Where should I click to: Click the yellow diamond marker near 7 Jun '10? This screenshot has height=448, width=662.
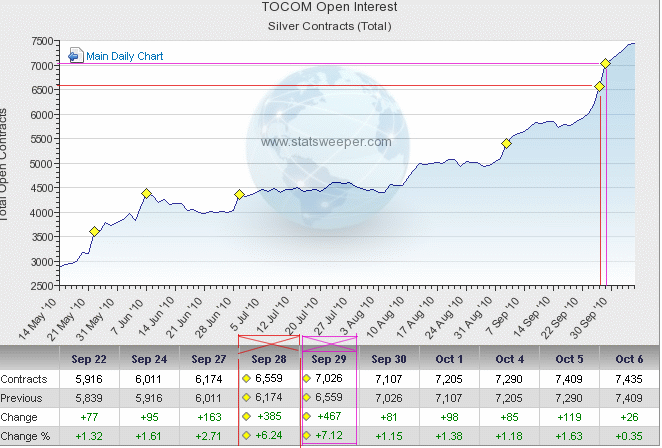tap(146, 193)
